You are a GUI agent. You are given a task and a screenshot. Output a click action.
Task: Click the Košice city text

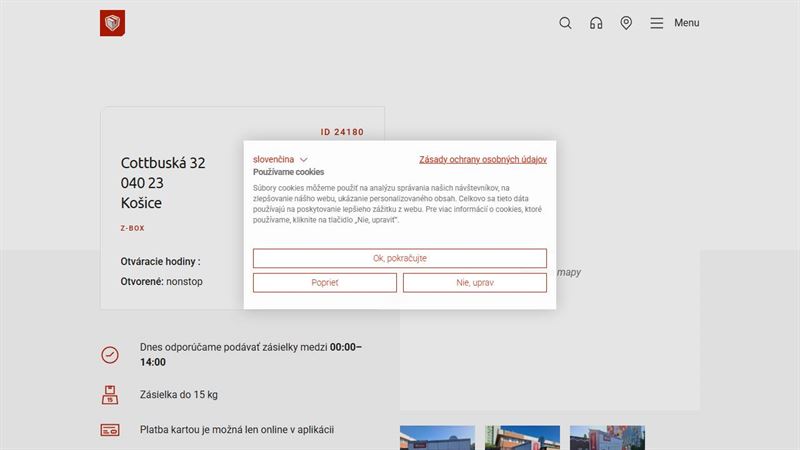pos(141,203)
